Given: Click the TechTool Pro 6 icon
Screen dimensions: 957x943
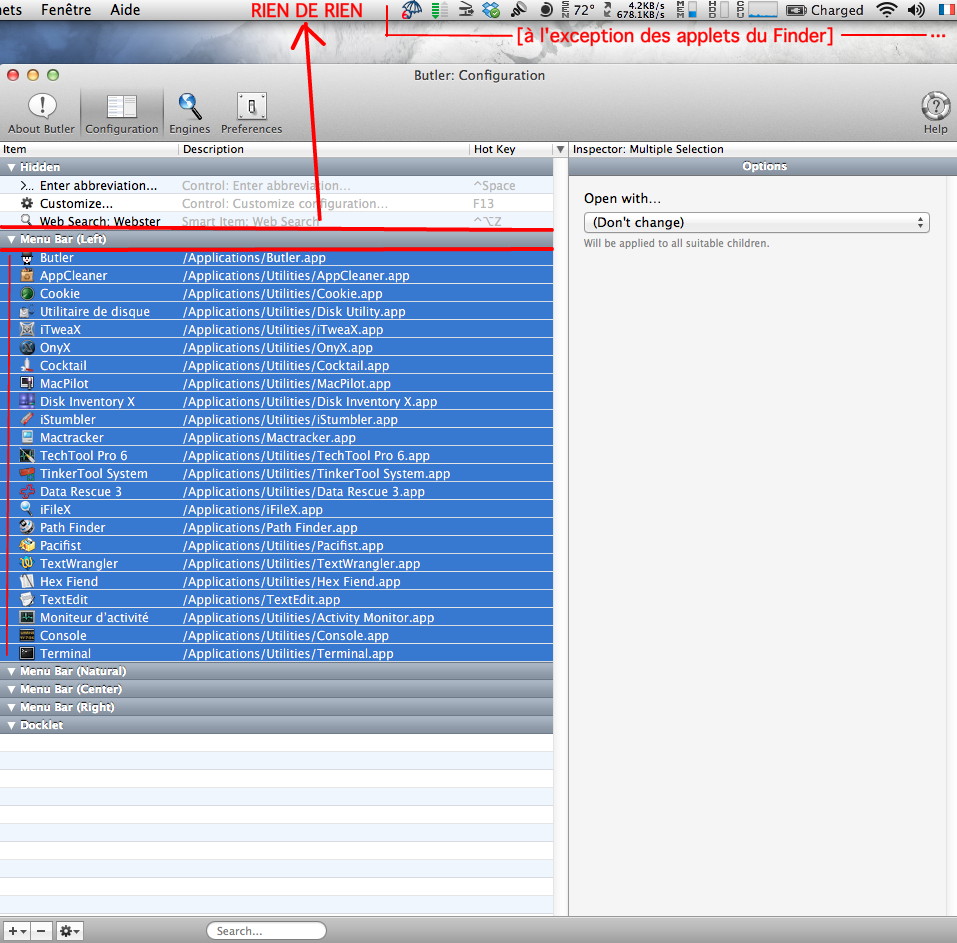Looking at the screenshot, I should point(28,456).
